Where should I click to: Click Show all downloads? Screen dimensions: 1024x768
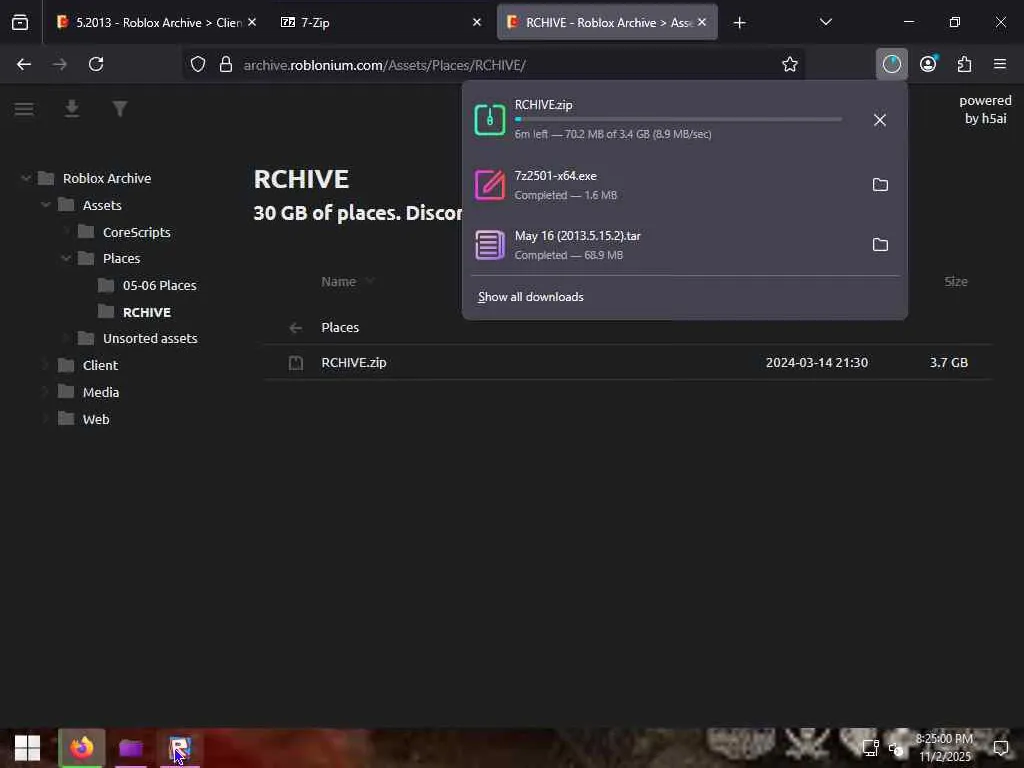point(530,297)
